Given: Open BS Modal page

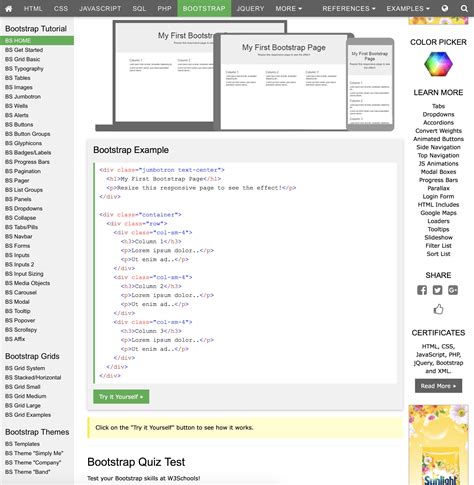Looking at the screenshot, I should pos(17,302).
